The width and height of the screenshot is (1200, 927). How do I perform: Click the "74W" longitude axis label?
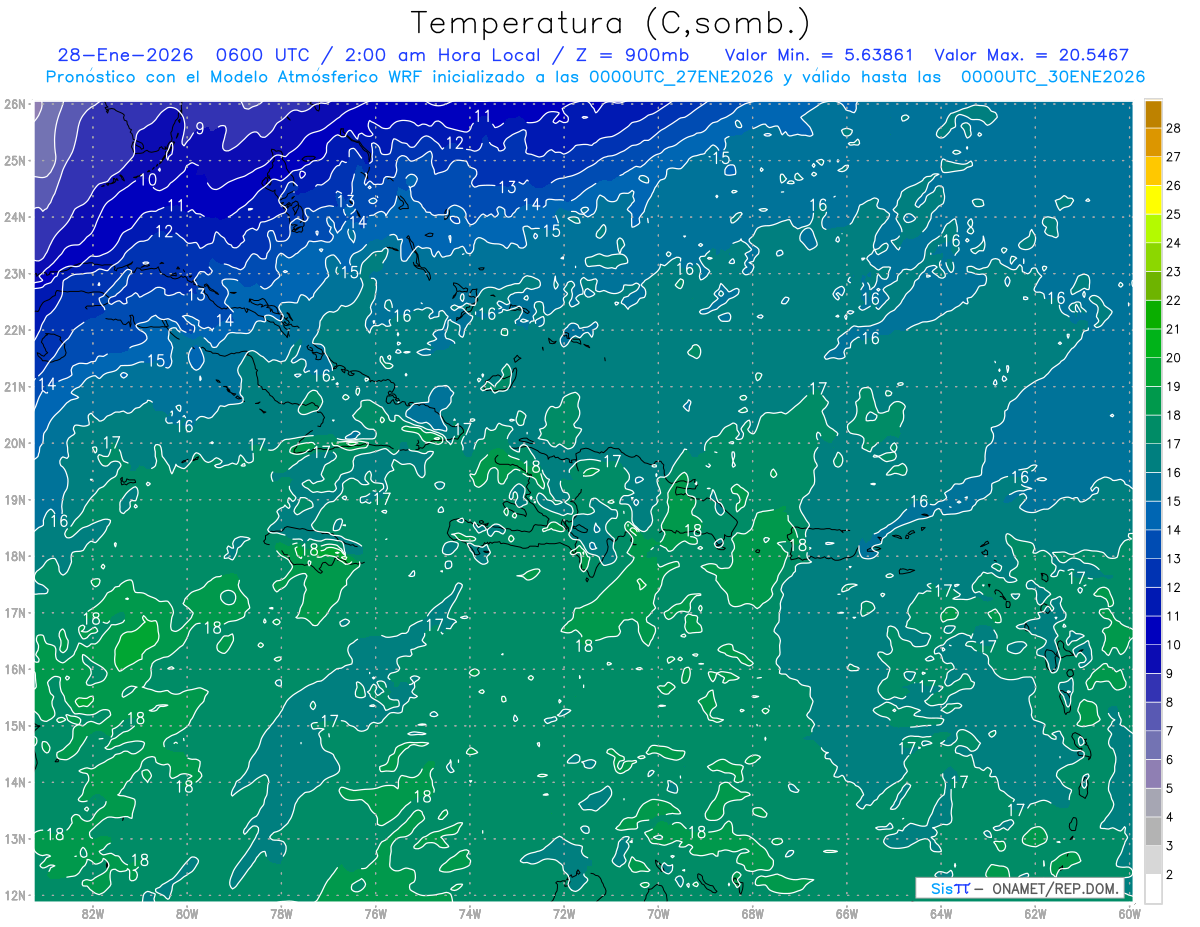tap(470, 913)
